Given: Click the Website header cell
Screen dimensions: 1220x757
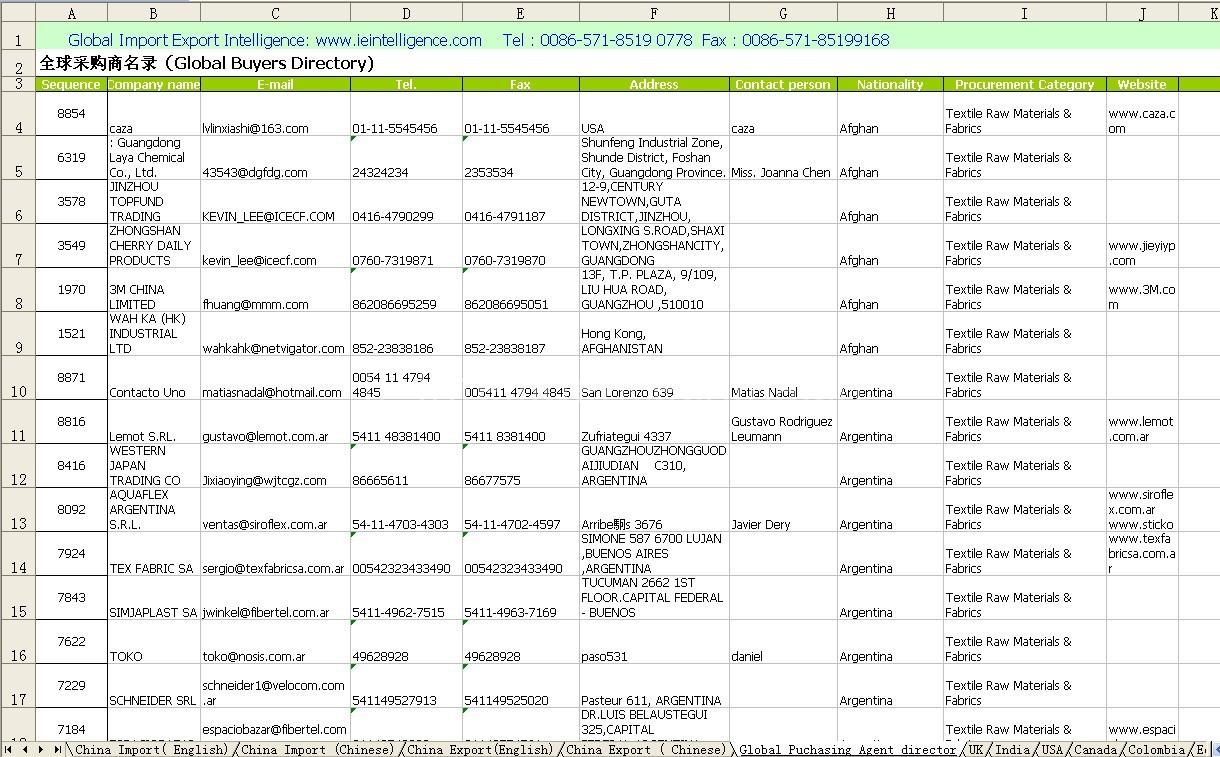Looking at the screenshot, I should click(x=1142, y=84).
